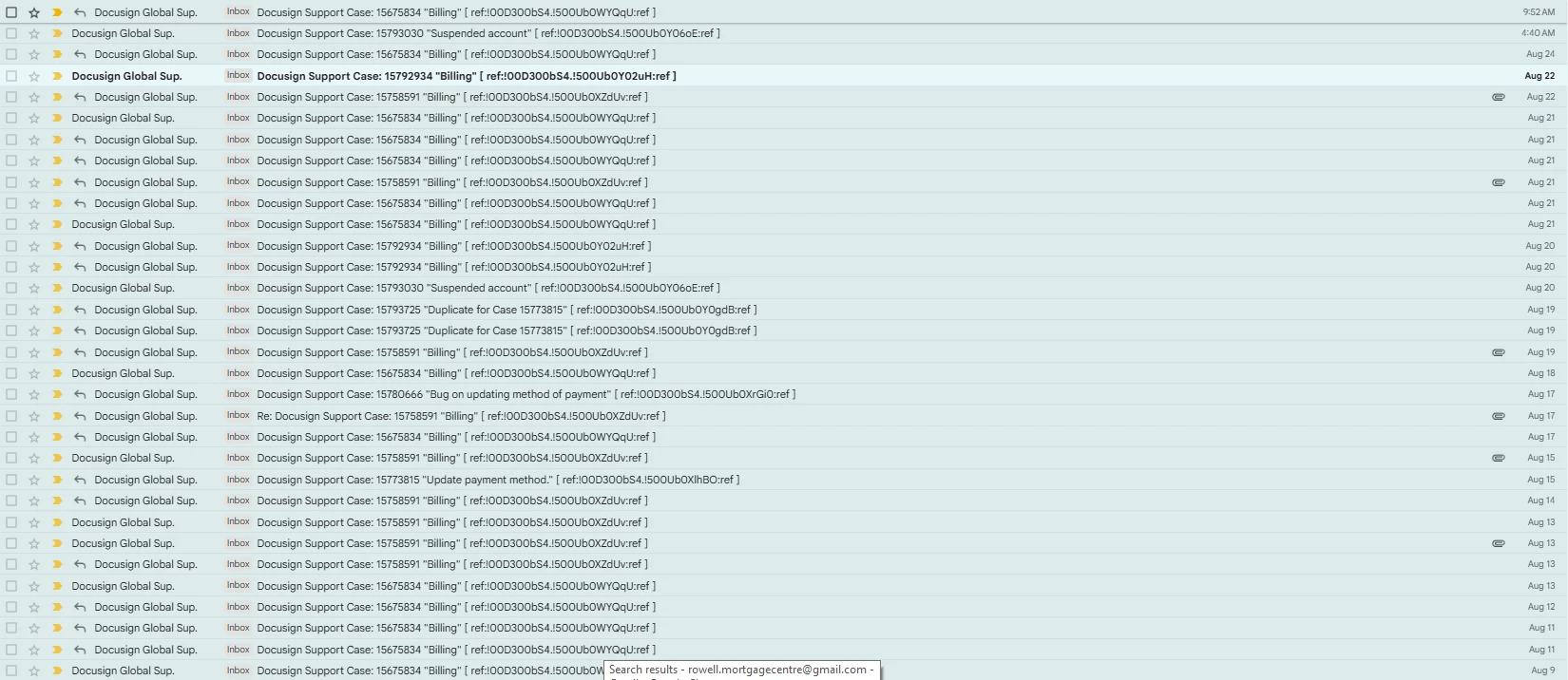Tick checkbox for Re: Docusign Support email
The image size is (1568, 680).
(11, 416)
